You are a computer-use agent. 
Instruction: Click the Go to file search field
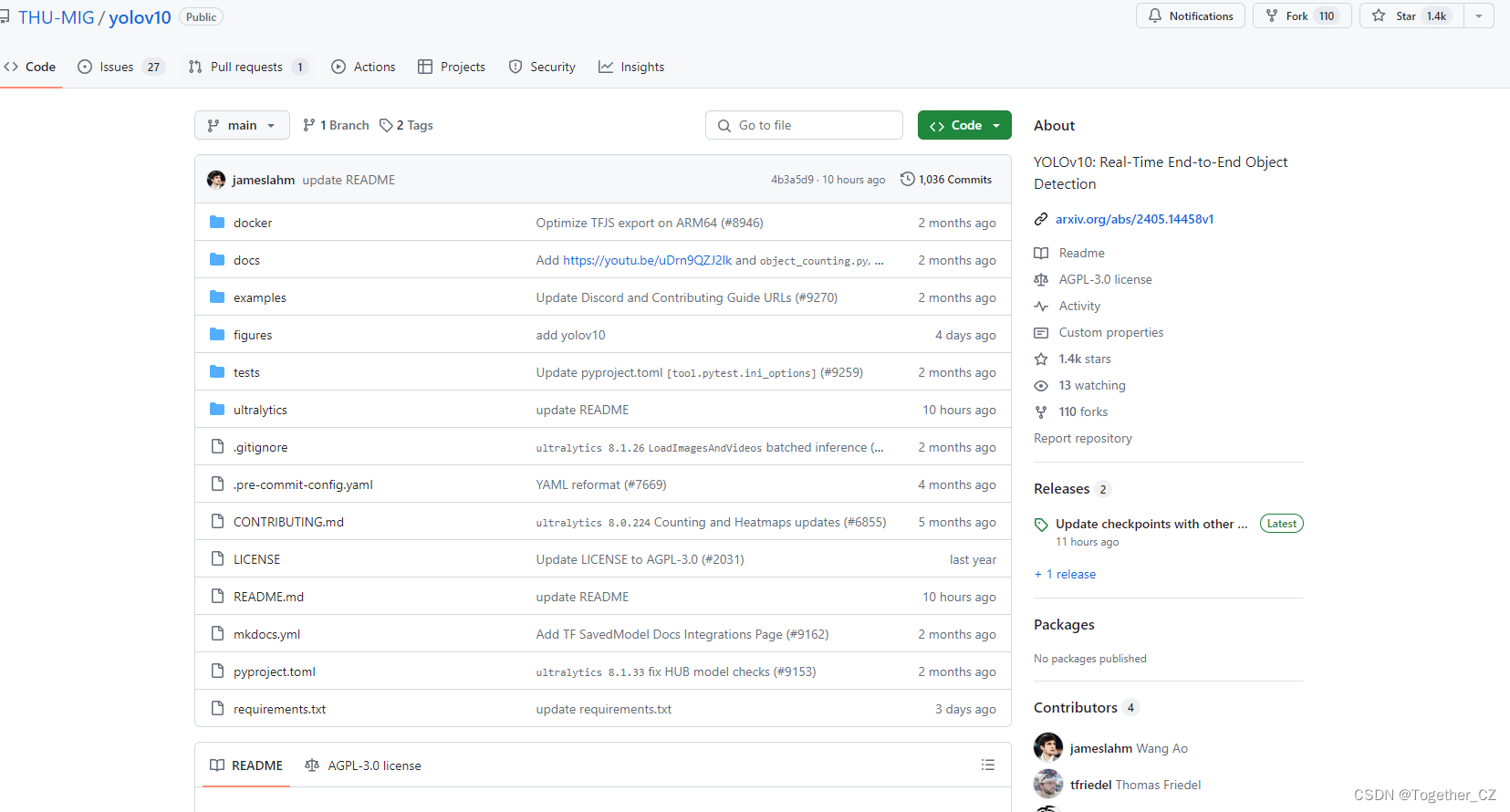tap(804, 125)
